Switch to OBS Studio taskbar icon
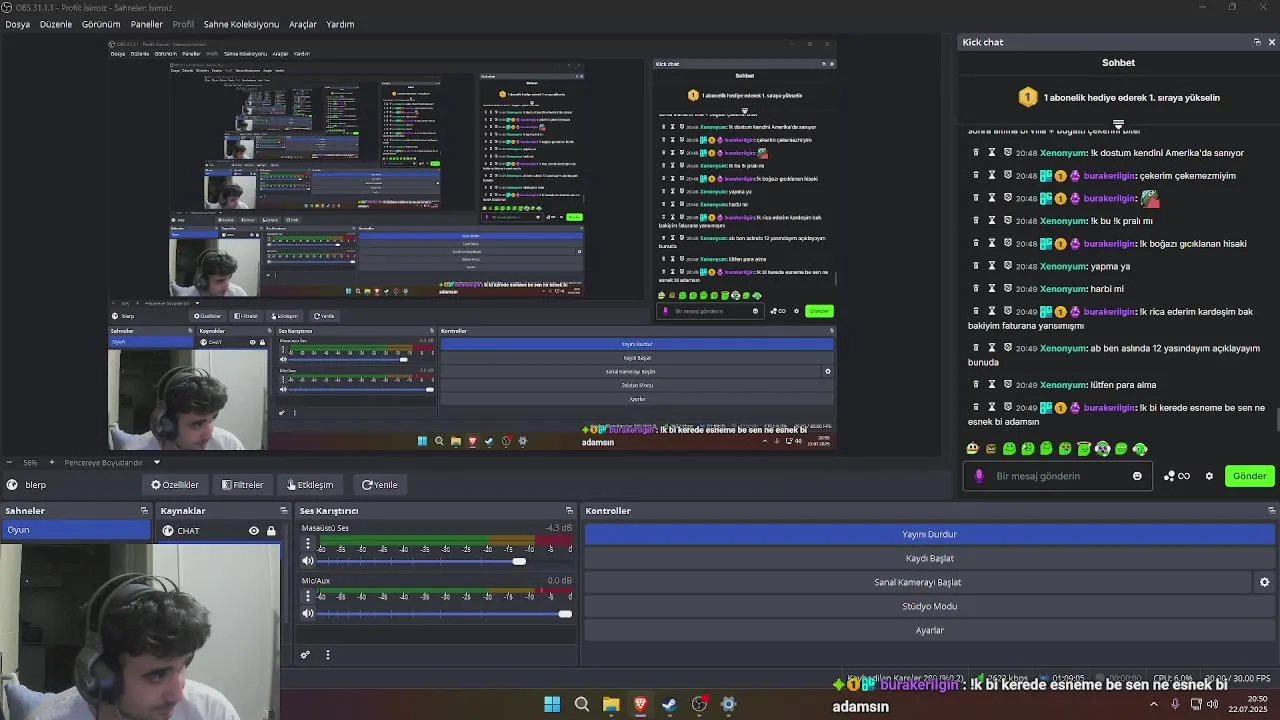Viewport: 1280px width, 720px height. (x=699, y=704)
